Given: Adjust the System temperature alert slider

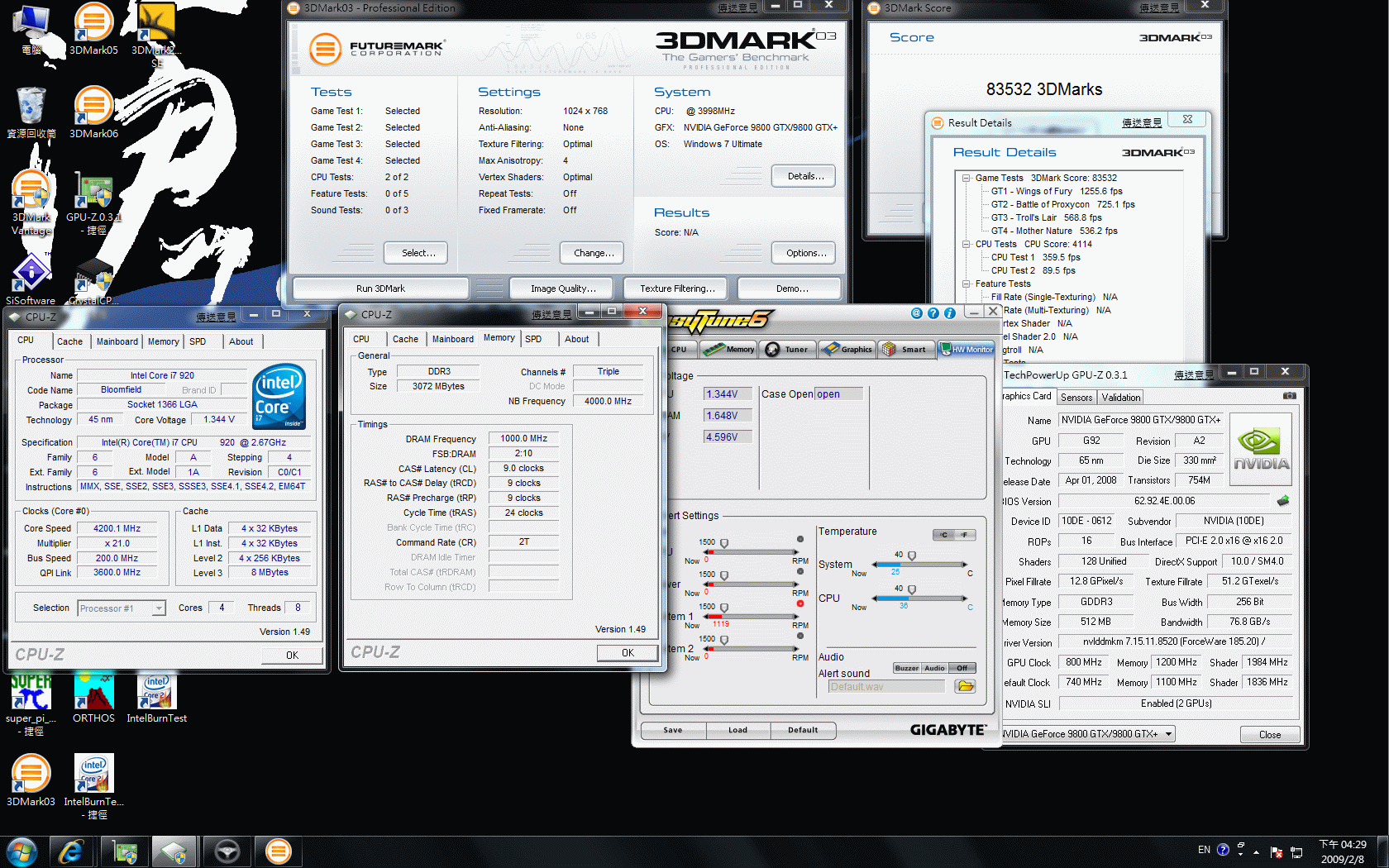Looking at the screenshot, I should tap(912, 556).
